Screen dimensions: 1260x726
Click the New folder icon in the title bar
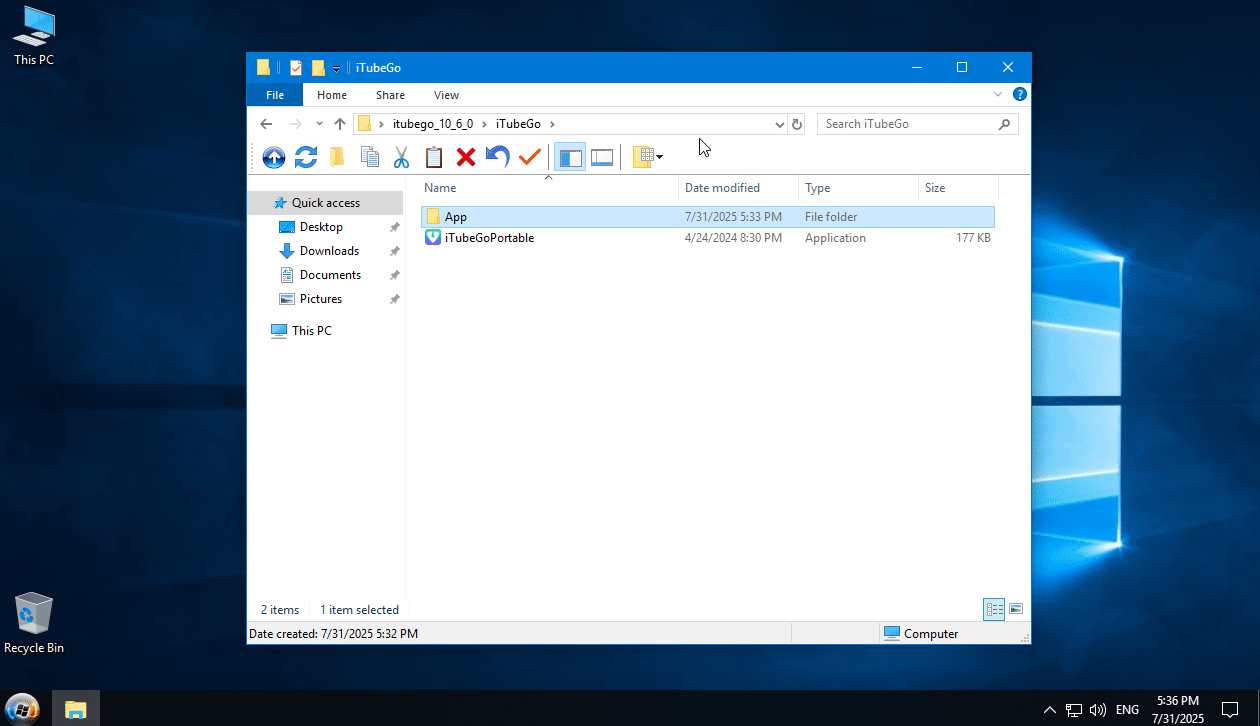[x=318, y=68]
